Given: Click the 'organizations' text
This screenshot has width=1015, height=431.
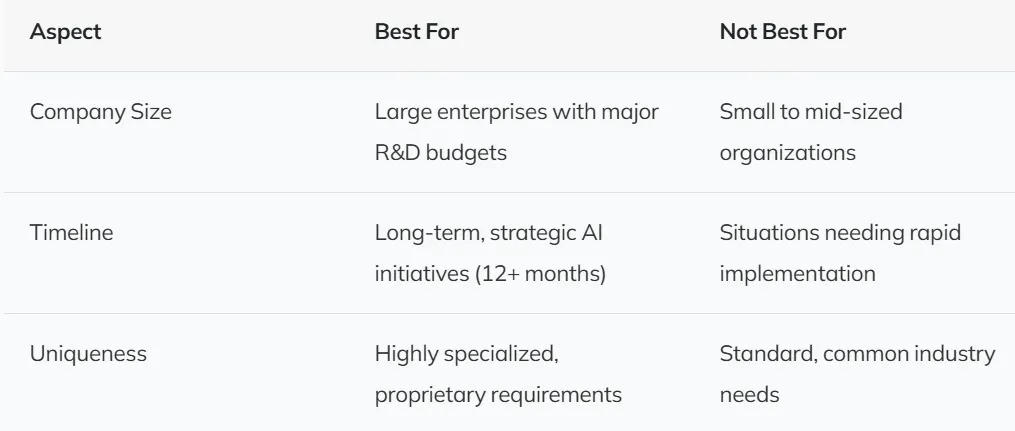Looking at the screenshot, I should [x=787, y=153].
